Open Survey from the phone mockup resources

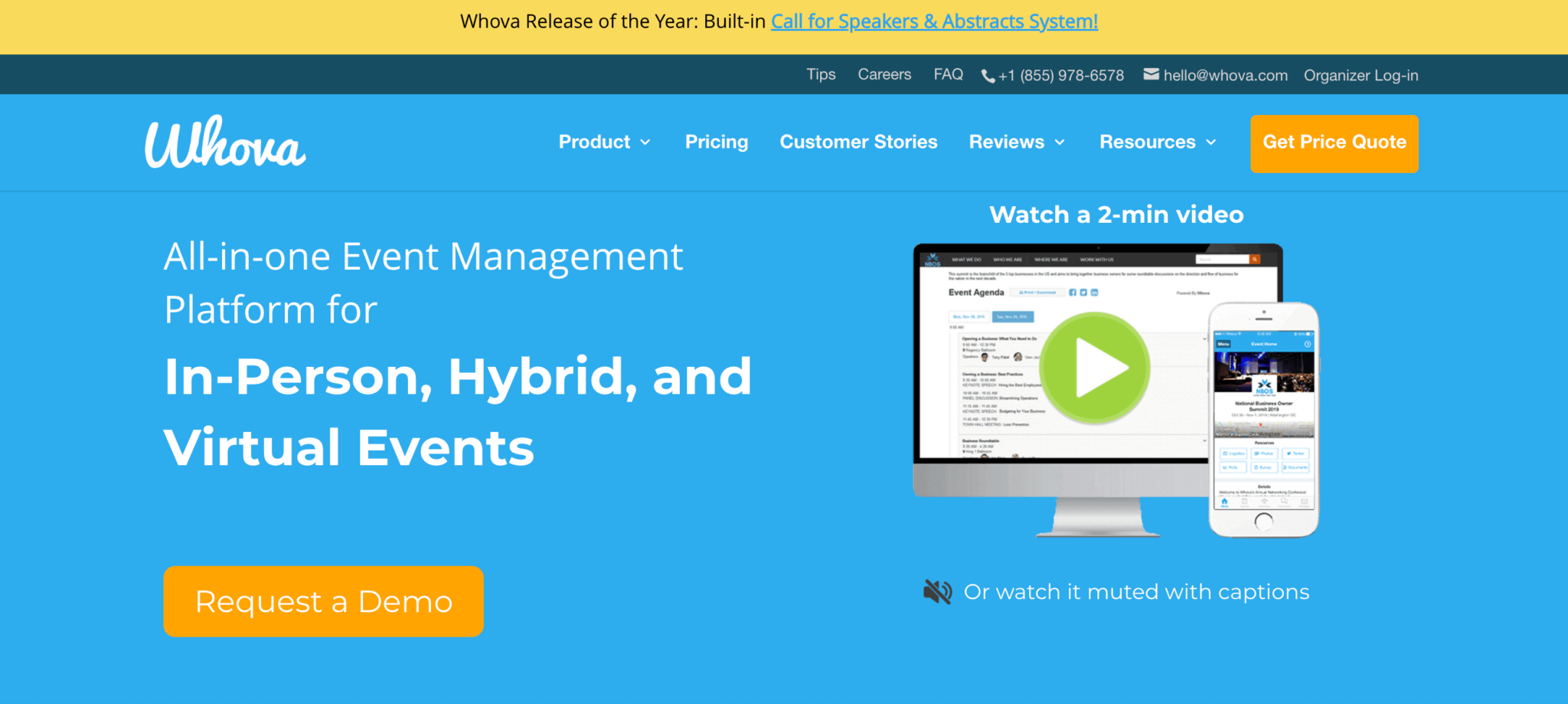1265,467
